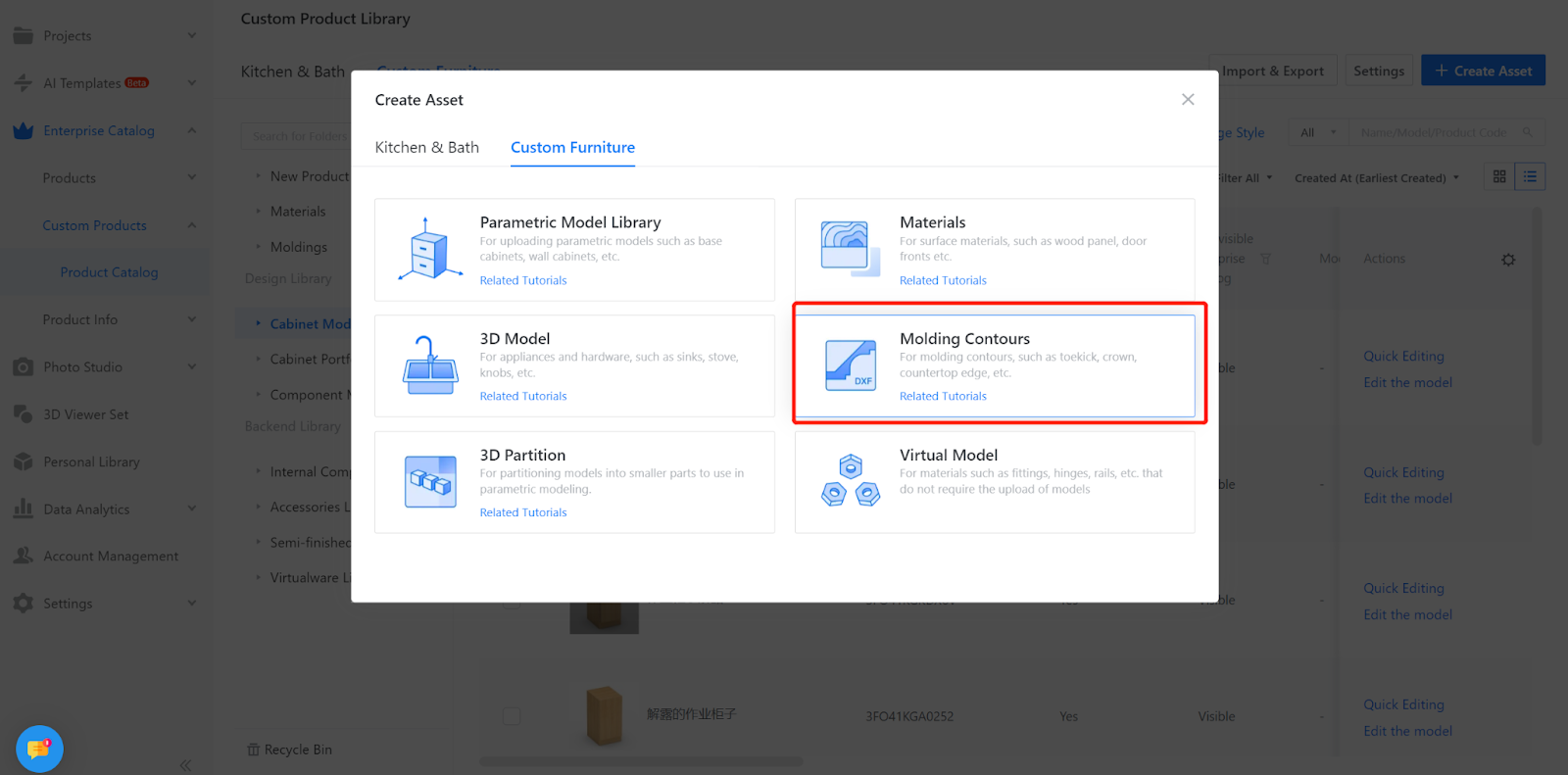Open Related Tutorials under Molding Contours

click(943, 397)
